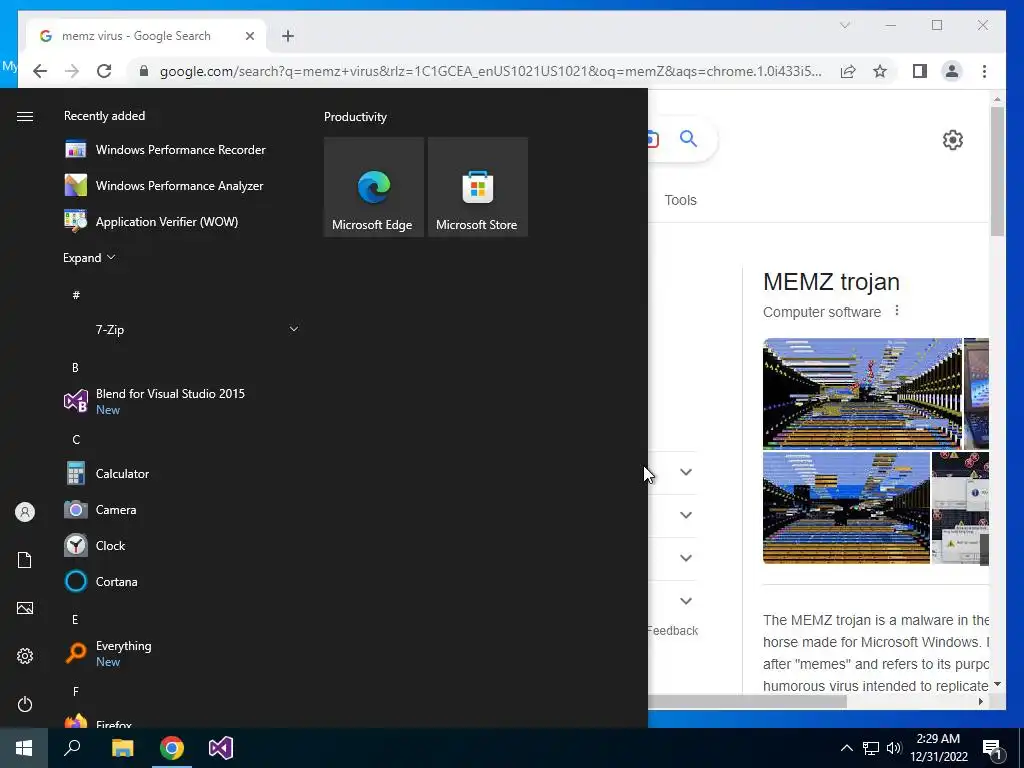This screenshot has width=1024, height=768.
Task: Reload the Chrome page
Action: pos(104,71)
